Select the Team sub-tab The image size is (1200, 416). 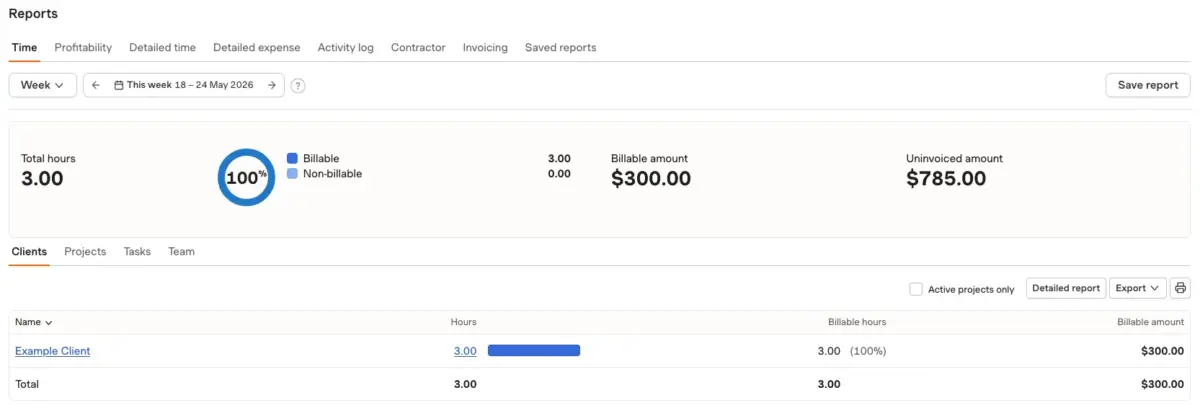coord(181,251)
